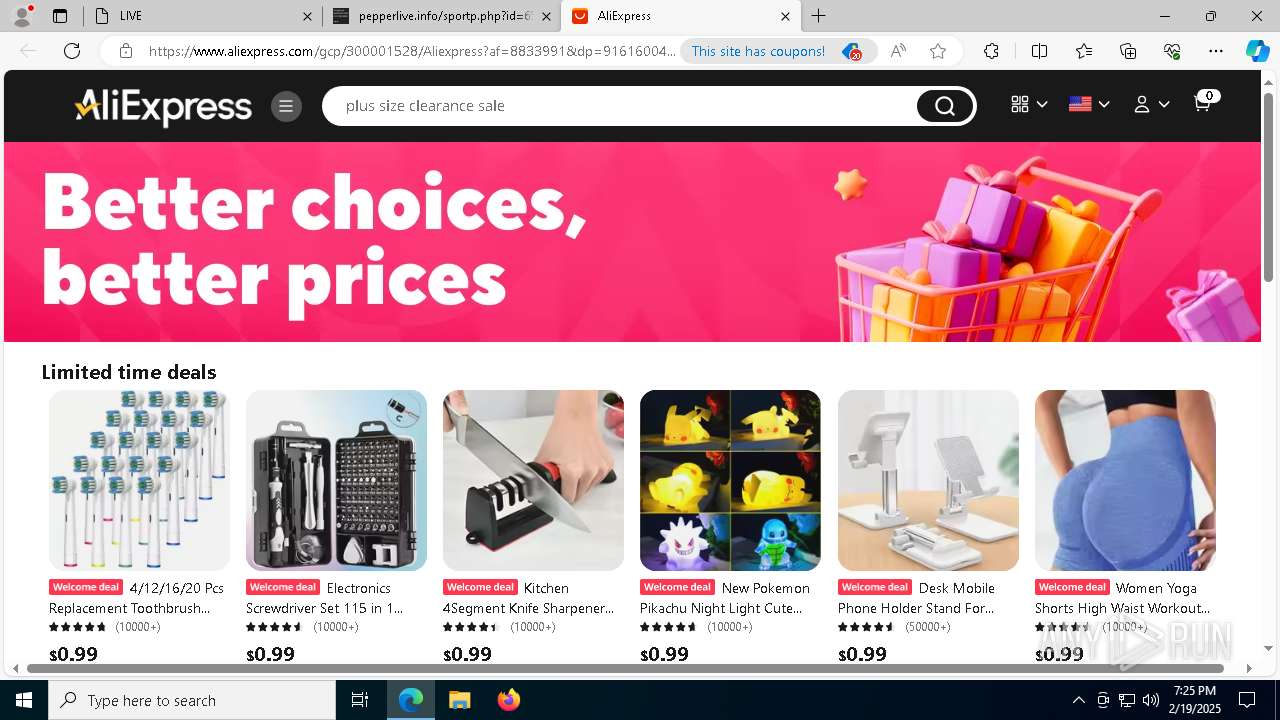Expand the QR app grid dropdown

click(x=1029, y=104)
